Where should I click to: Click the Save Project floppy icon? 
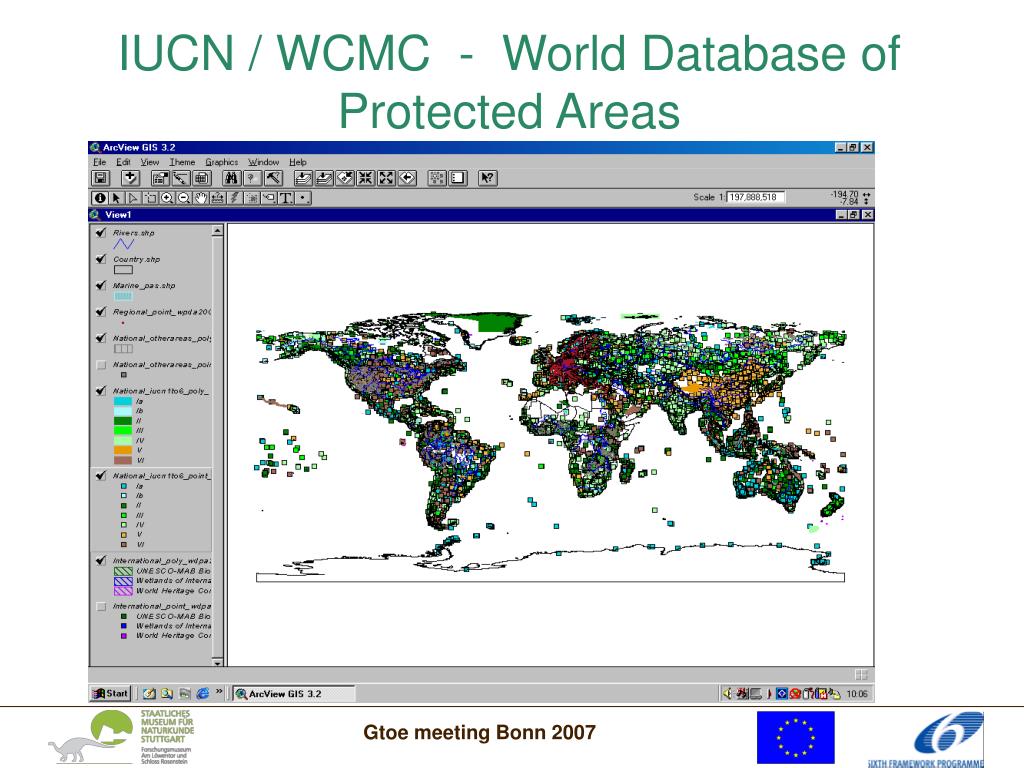click(101, 178)
